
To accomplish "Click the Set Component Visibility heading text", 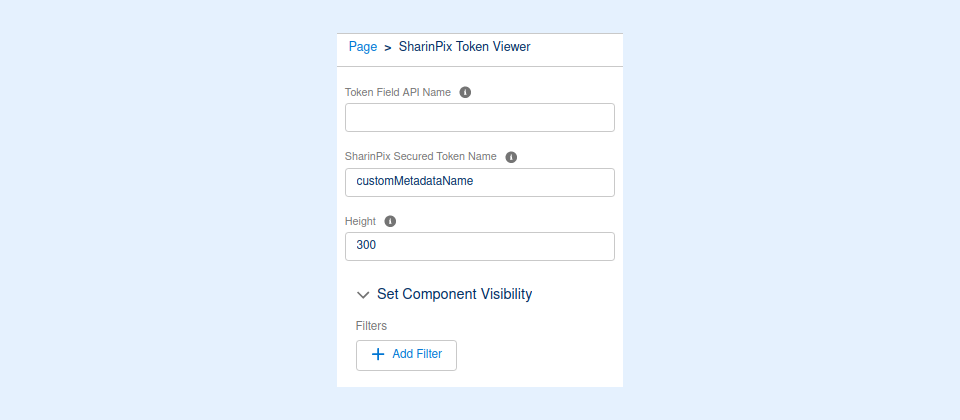I will [454, 294].
